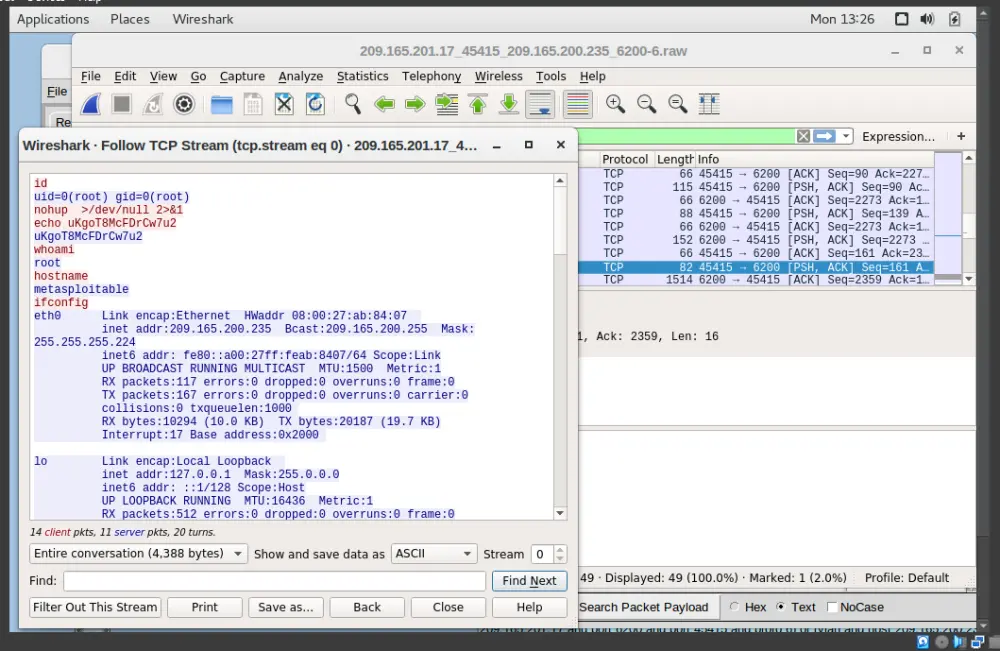Open the Telephony menu
Viewport: 1000px width, 651px height.
point(431,76)
